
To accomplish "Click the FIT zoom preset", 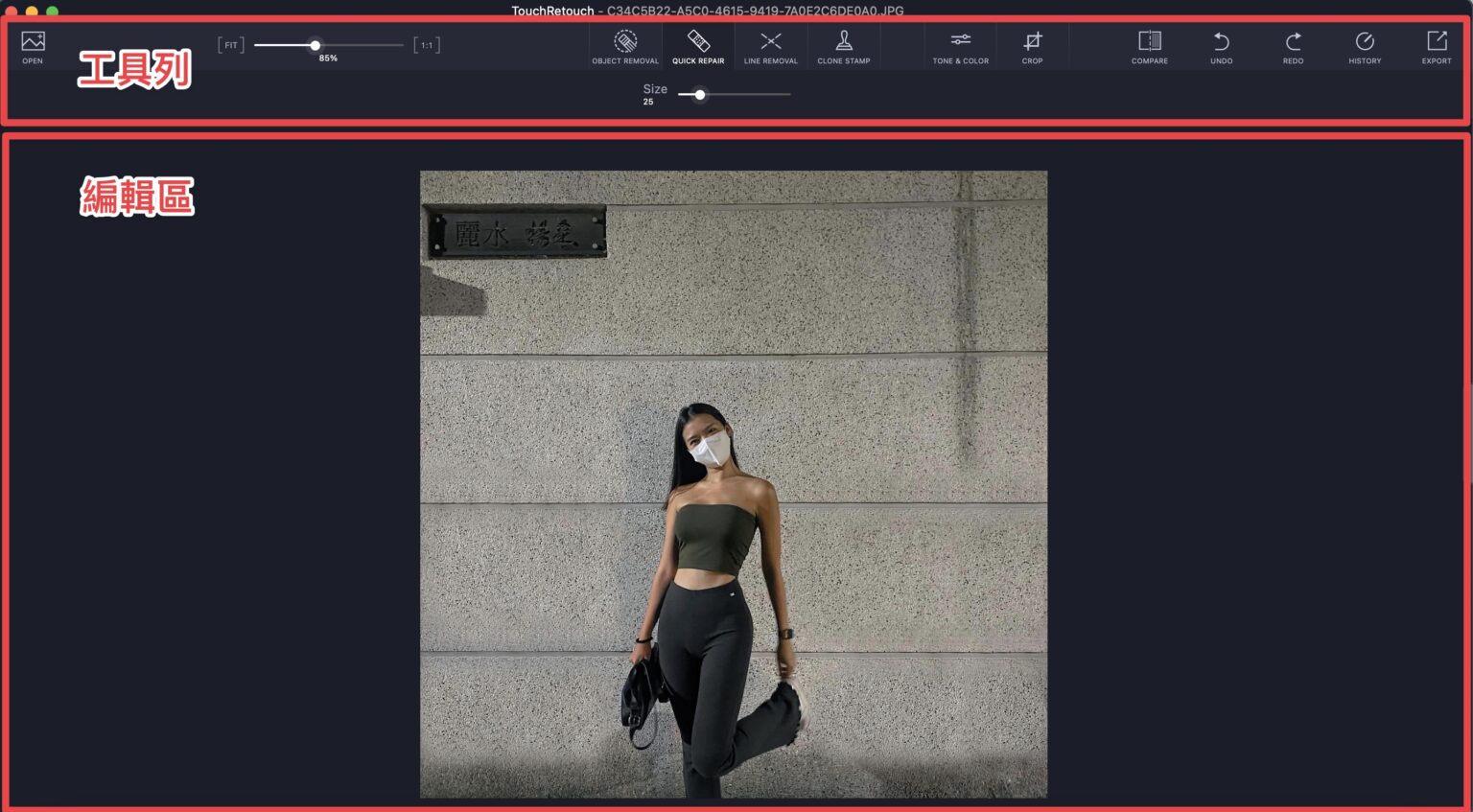I will pyautogui.click(x=230, y=44).
